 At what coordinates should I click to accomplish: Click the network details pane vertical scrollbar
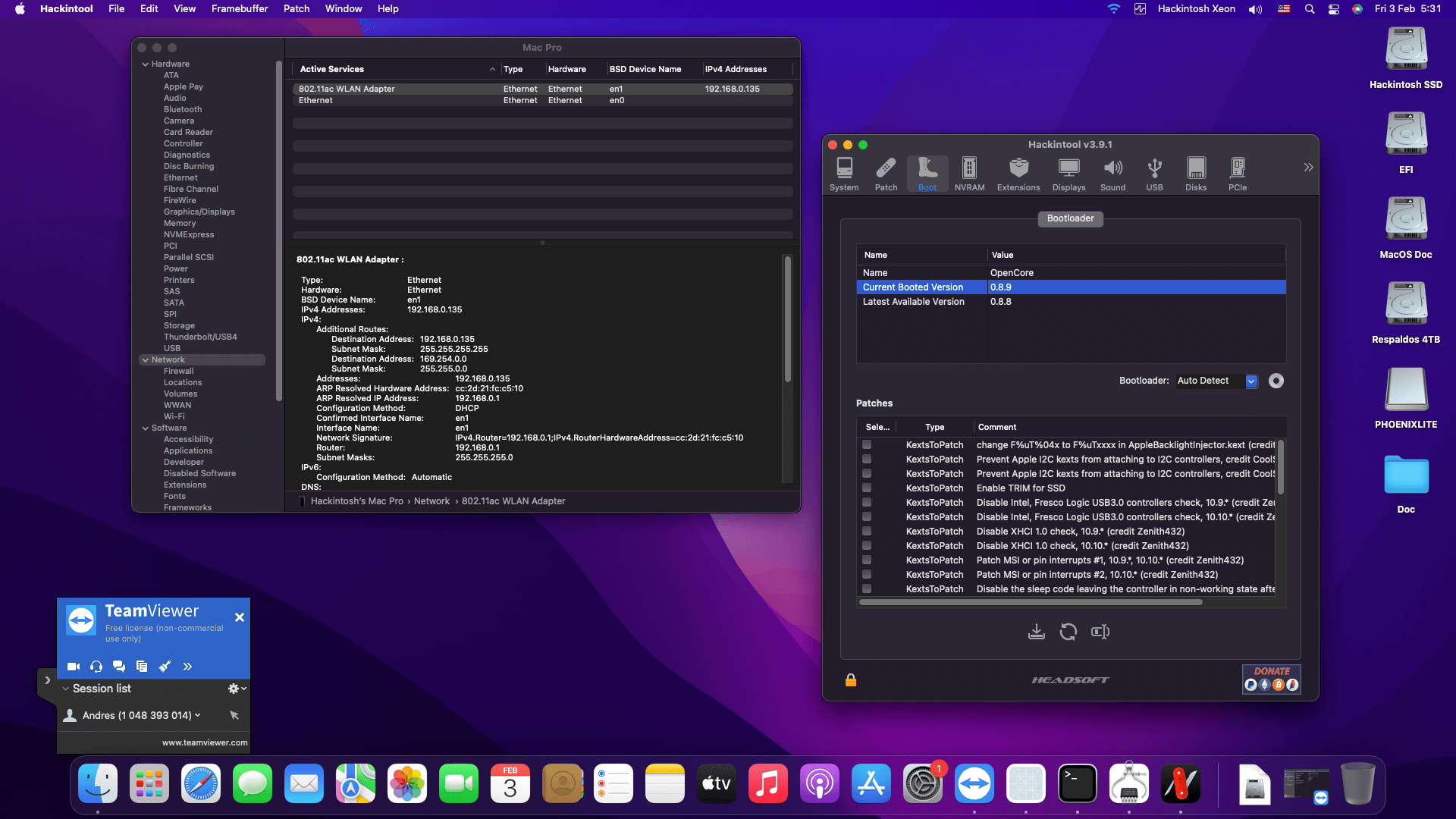788,319
